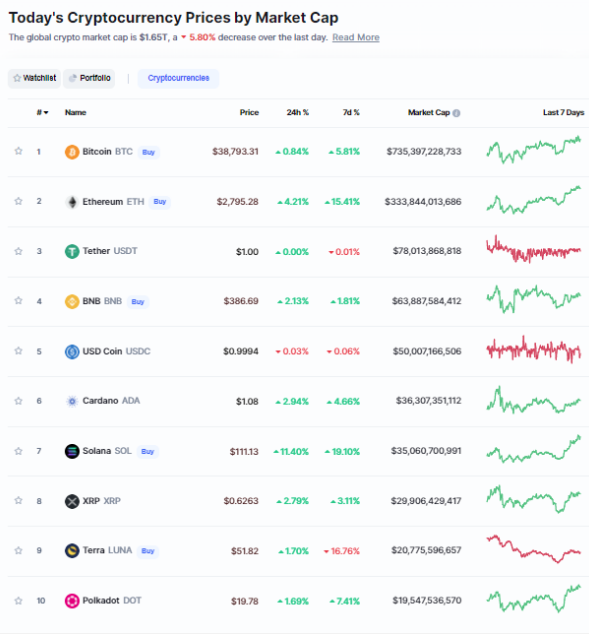Click the XRP coin logo

point(72,501)
